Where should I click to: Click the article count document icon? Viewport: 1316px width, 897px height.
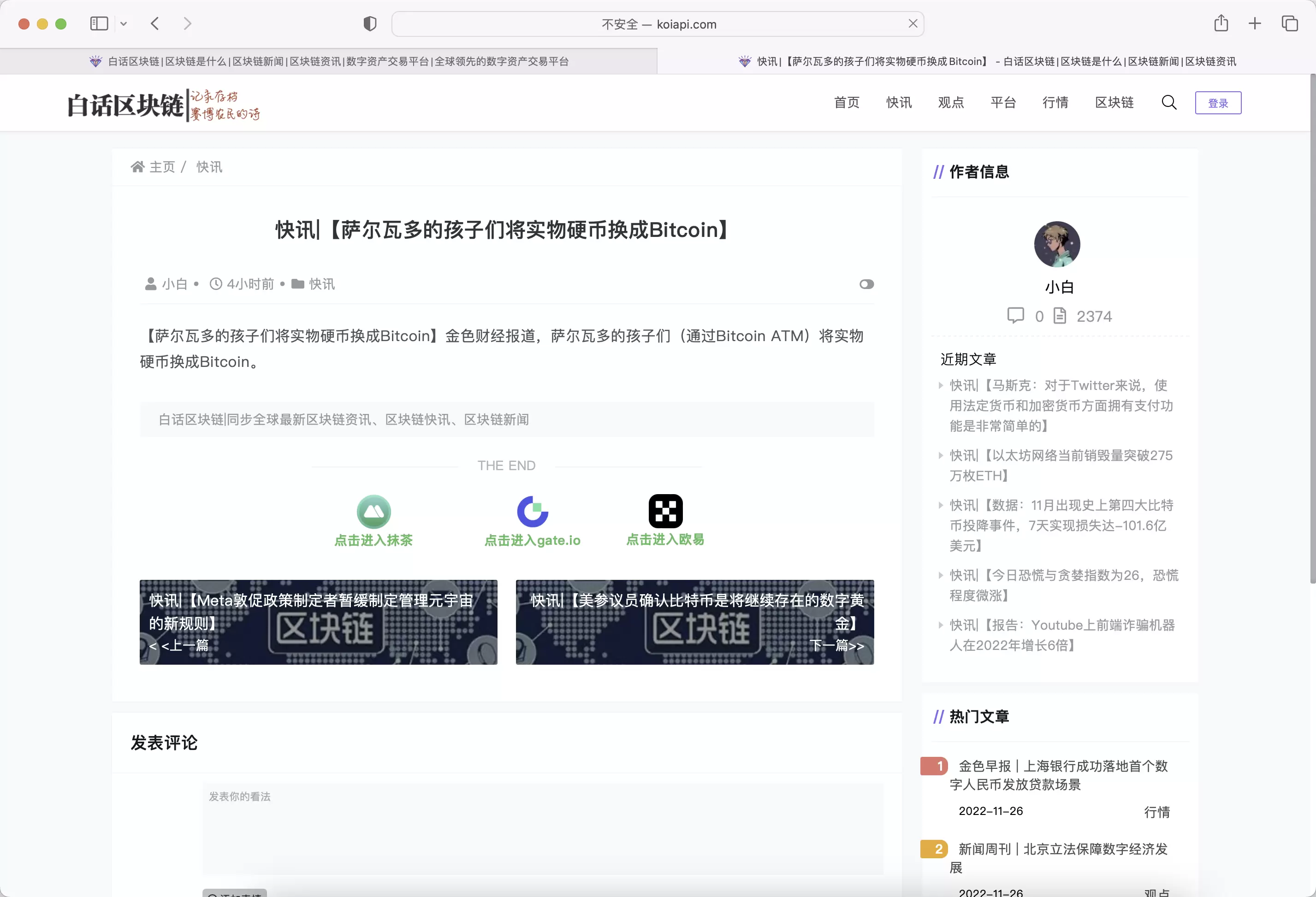point(1060,316)
